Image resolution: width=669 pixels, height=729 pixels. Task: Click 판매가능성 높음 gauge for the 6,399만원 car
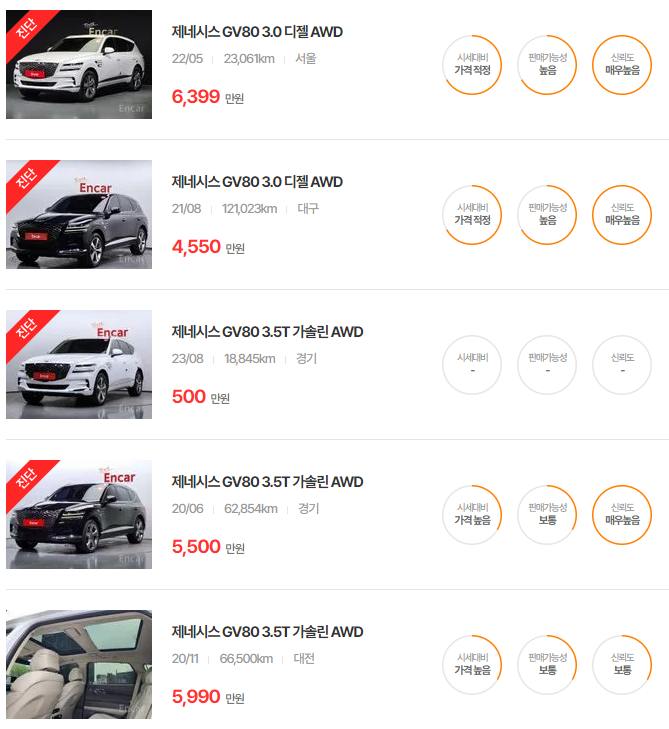547,65
